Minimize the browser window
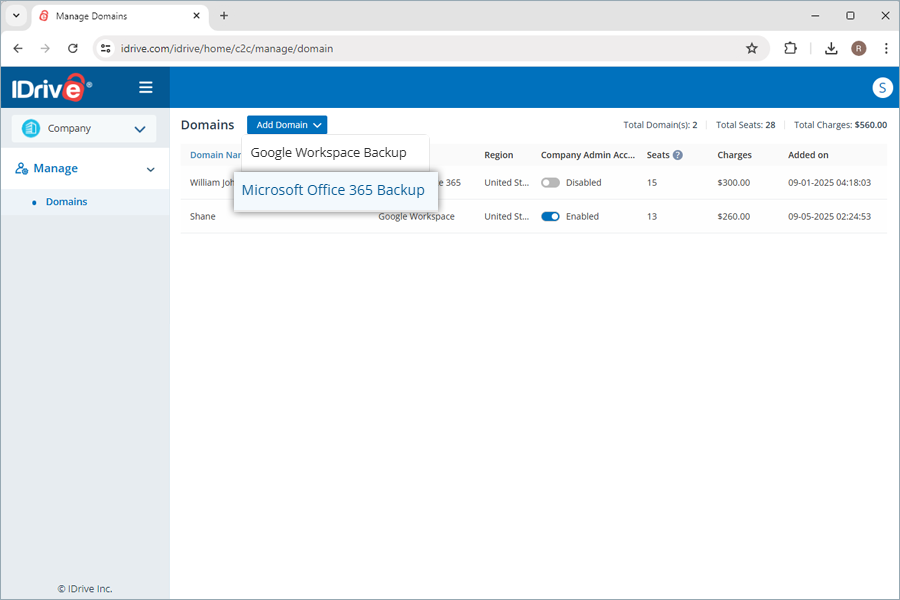This screenshot has height=600, width=900. pyautogui.click(x=814, y=16)
